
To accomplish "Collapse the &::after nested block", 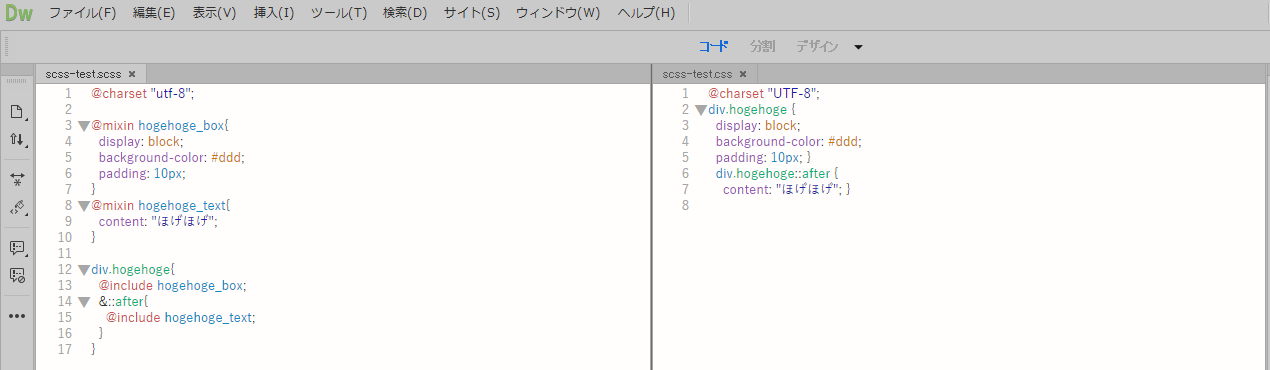I will click(84, 301).
